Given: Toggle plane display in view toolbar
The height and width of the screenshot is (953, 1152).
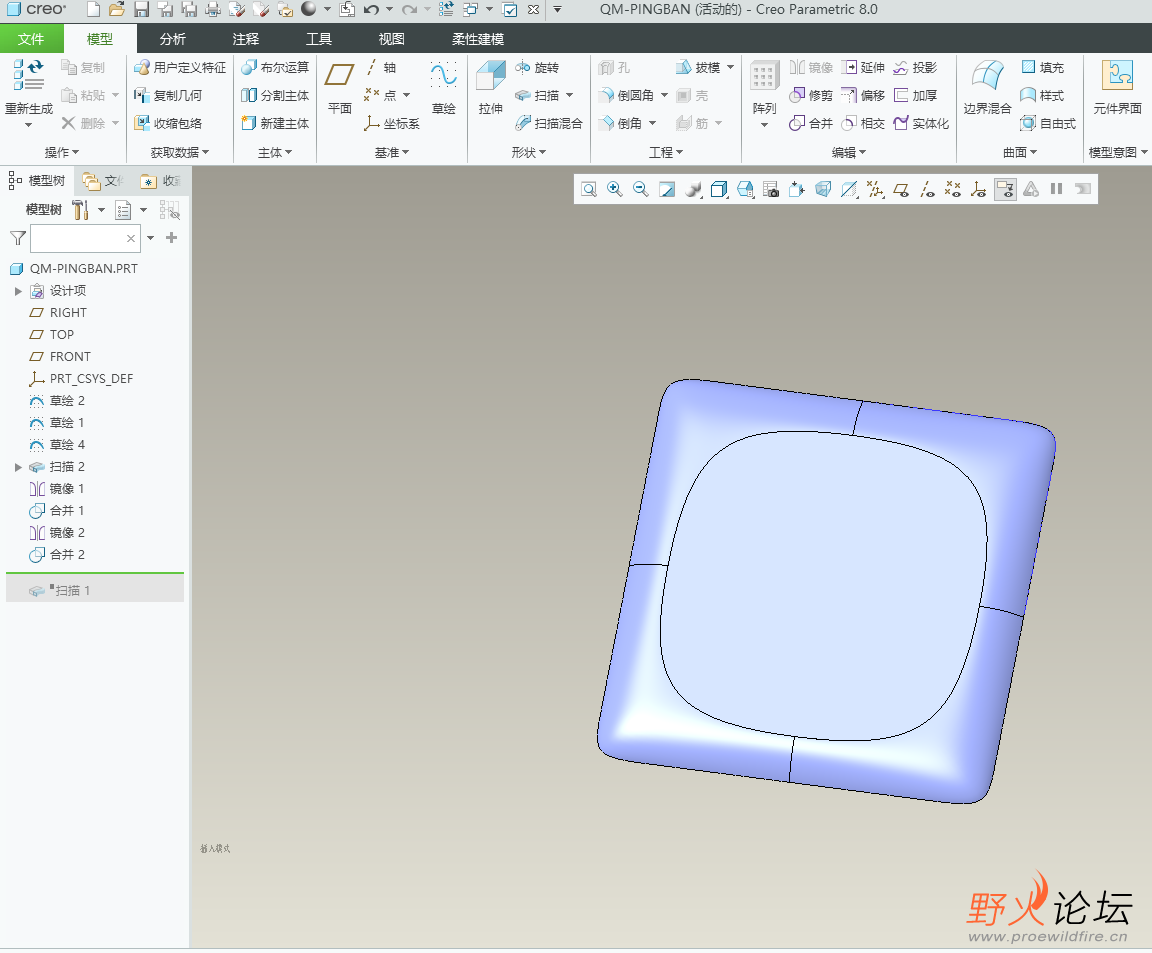Looking at the screenshot, I should click(901, 190).
